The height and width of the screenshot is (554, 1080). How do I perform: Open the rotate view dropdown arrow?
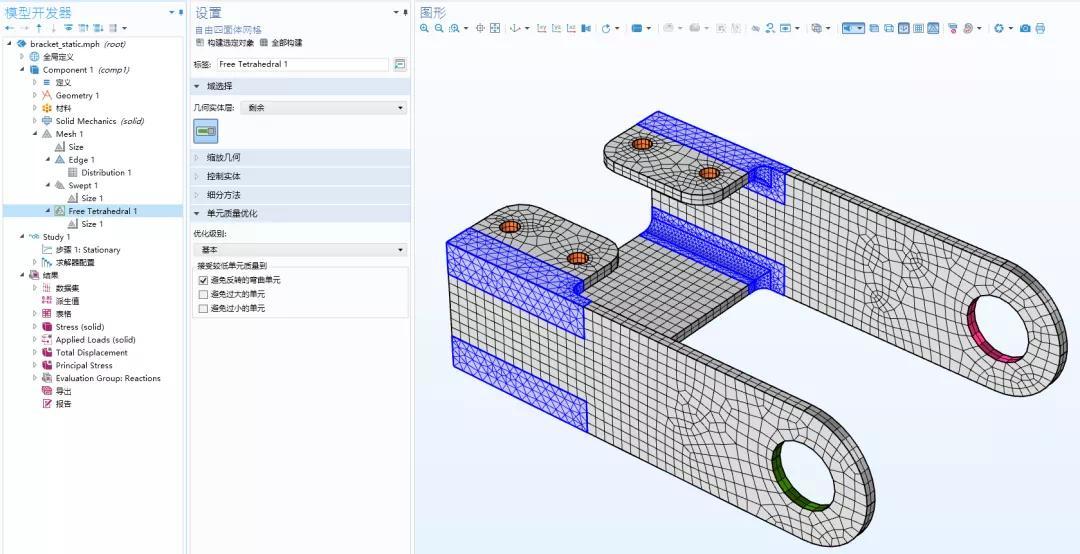click(617, 28)
